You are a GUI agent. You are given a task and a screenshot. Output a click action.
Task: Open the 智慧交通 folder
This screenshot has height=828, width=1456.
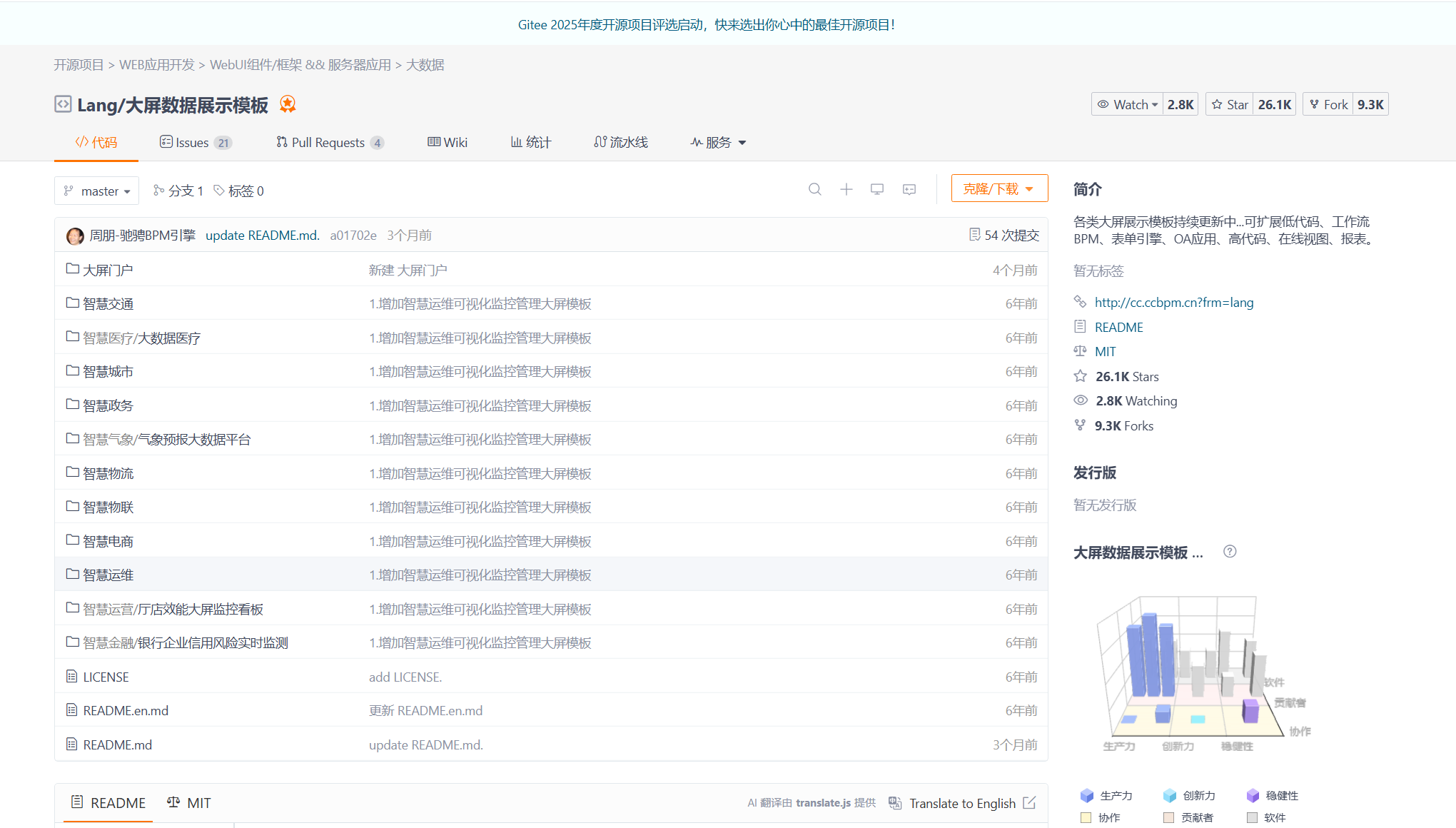108,303
